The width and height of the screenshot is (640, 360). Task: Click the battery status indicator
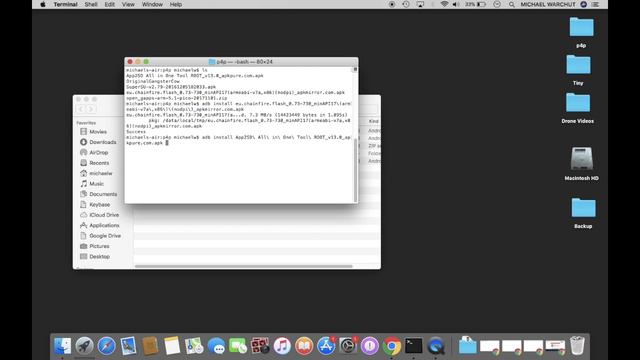(476, 4)
